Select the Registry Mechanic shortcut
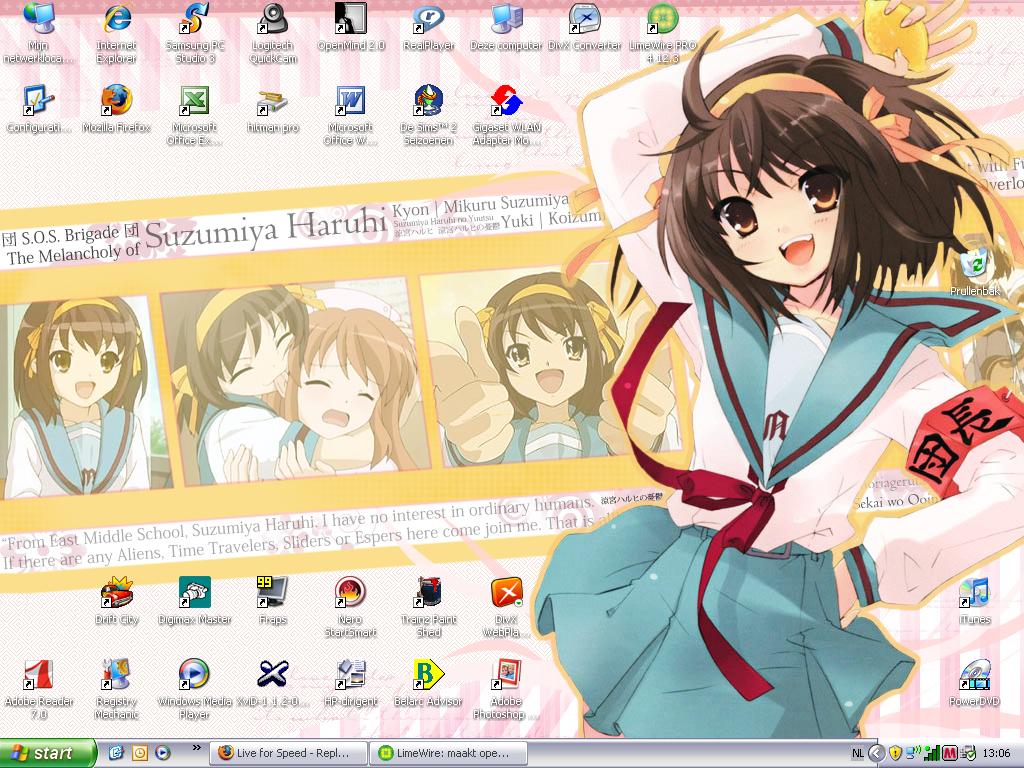Viewport: 1024px width, 768px height. [x=116, y=688]
